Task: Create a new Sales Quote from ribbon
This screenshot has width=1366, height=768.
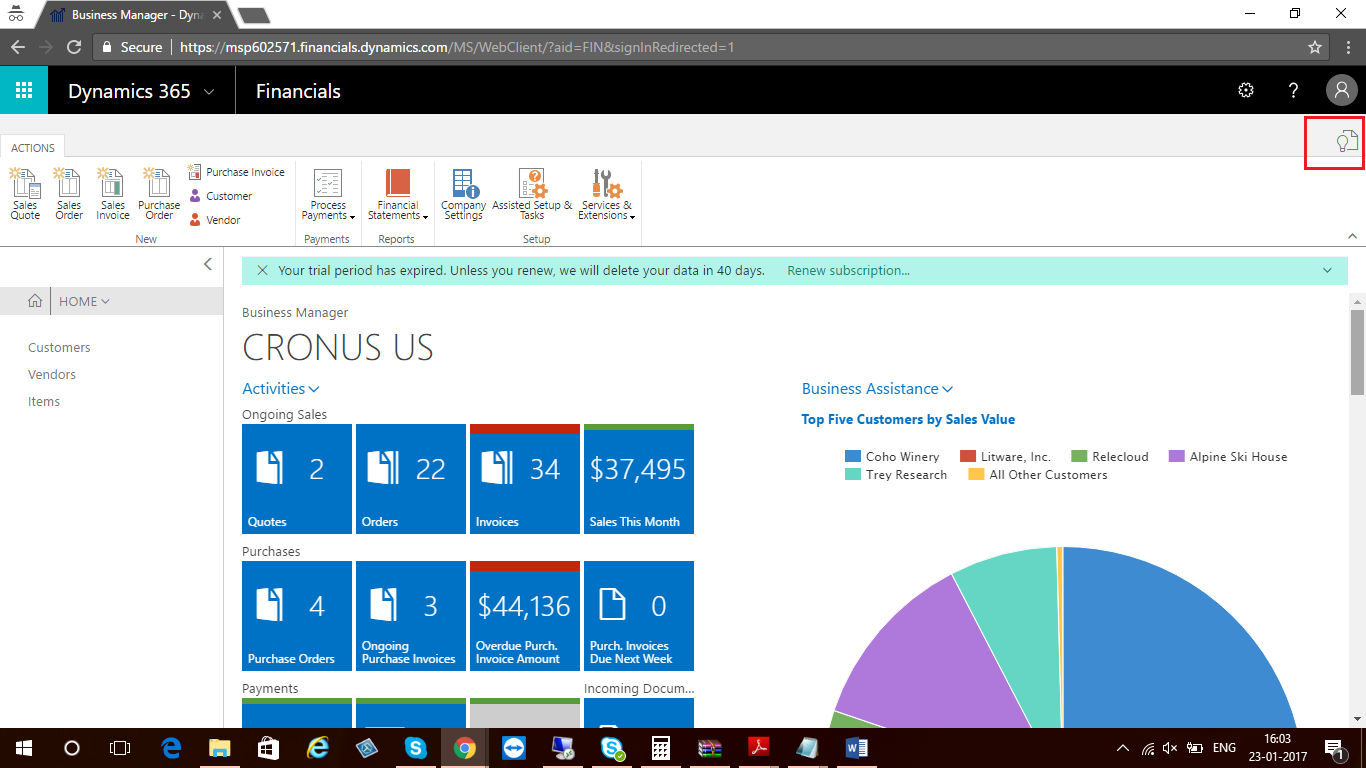Action: 25,195
